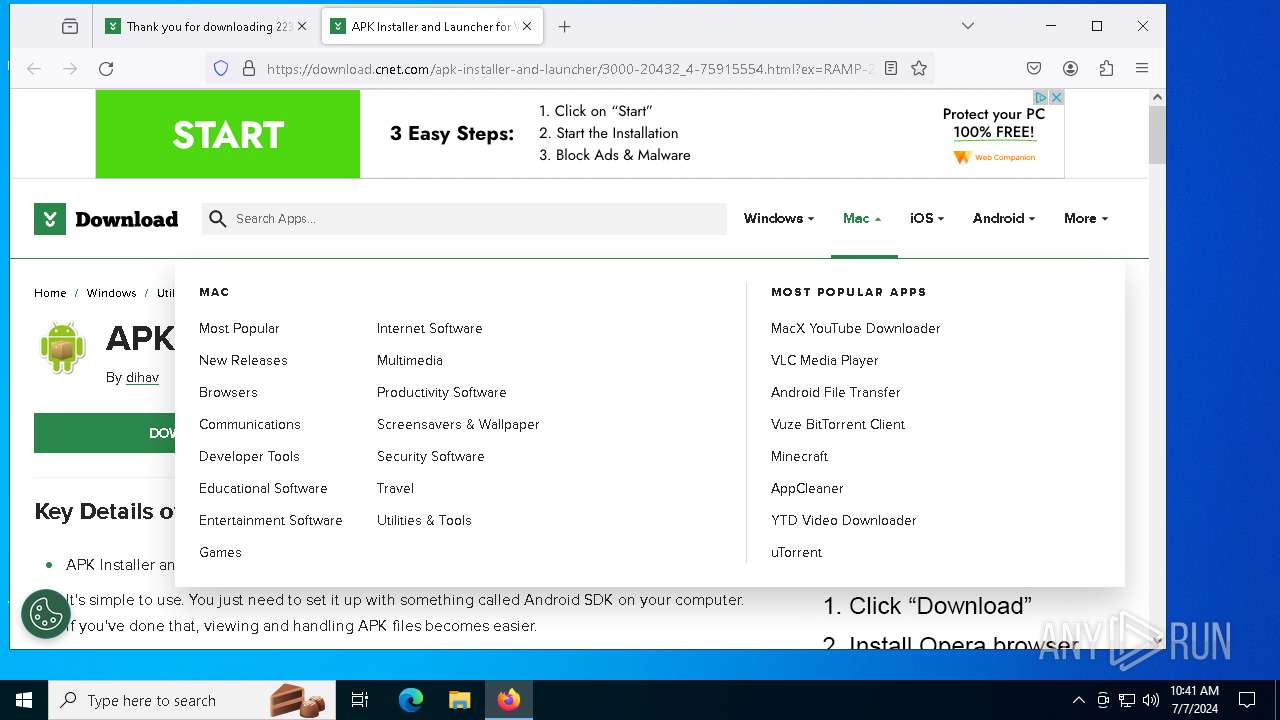Click the address bar URL

[x=570, y=68]
